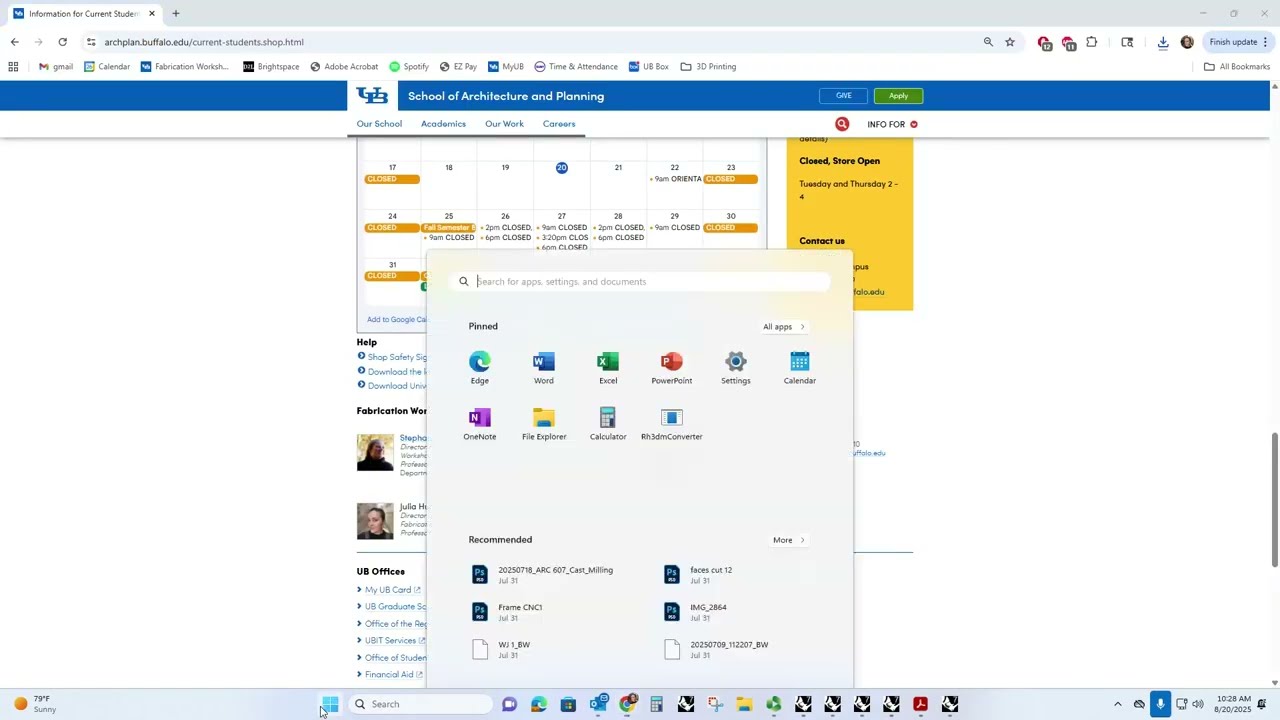Open the gmail bookmark

[x=55, y=67]
